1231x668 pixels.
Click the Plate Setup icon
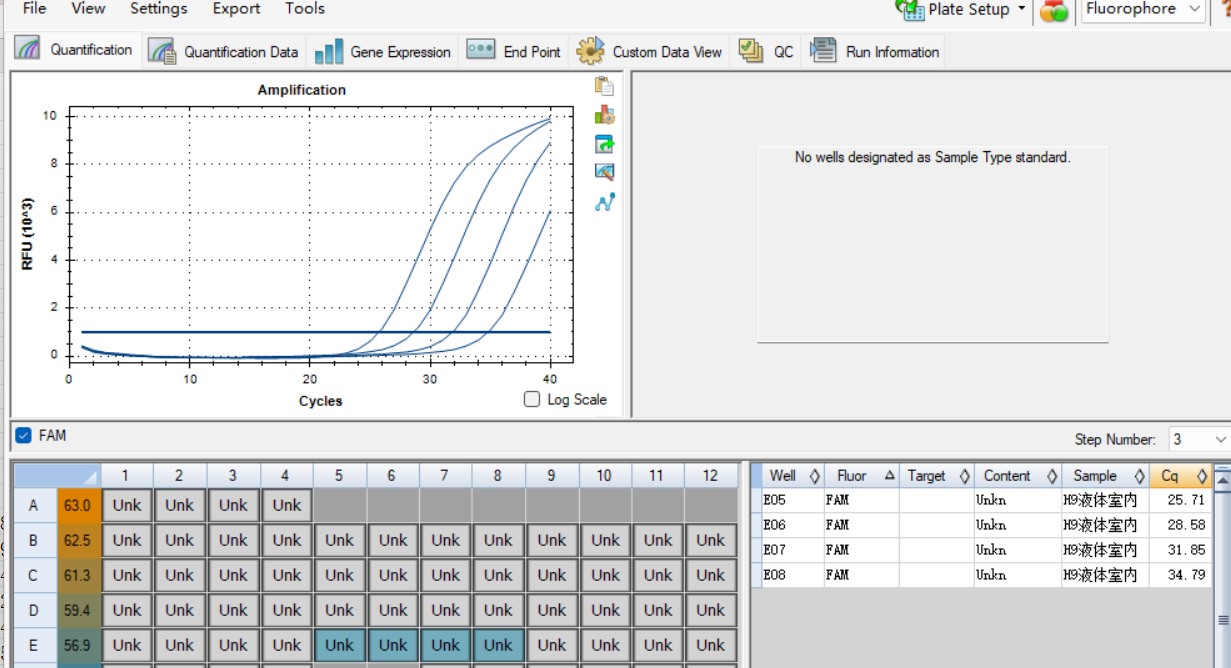click(x=909, y=10)
